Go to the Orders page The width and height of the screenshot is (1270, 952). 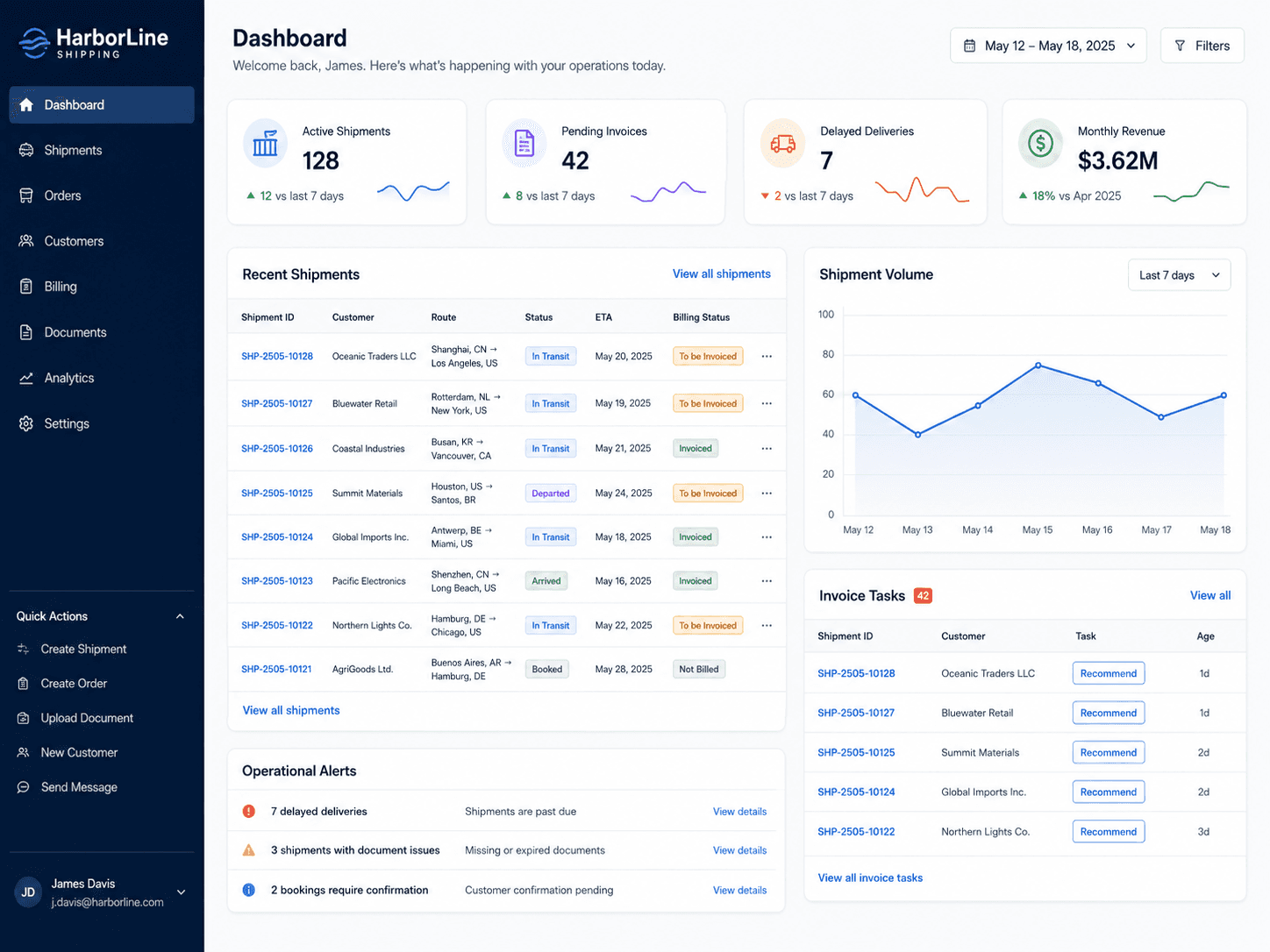[x=102, y=196]
